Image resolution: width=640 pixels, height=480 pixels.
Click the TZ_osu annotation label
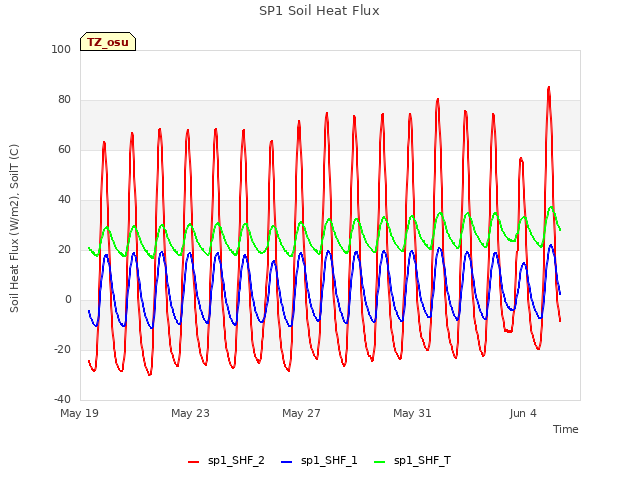tap(108, 42)
